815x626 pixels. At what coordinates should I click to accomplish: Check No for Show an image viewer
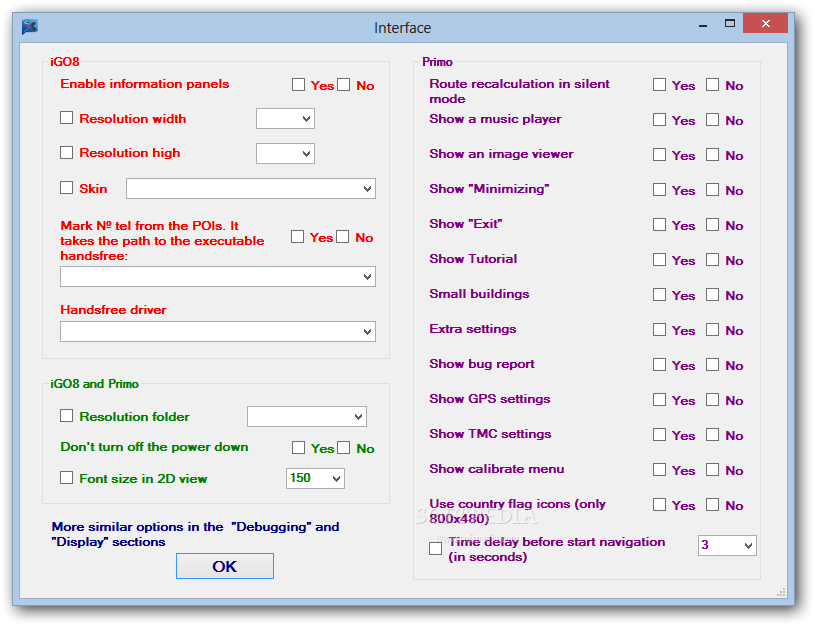point(713,154)
